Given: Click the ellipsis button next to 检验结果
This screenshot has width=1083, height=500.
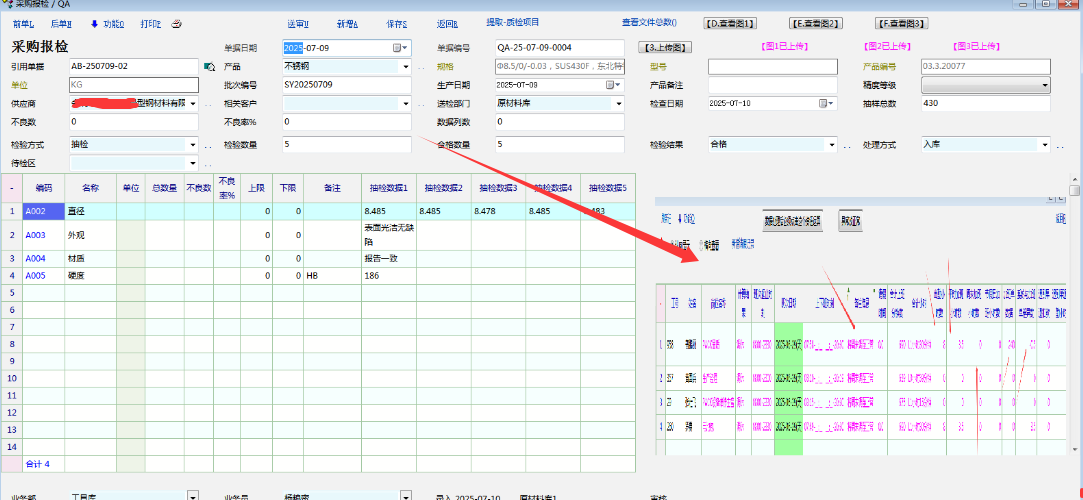Looking at the screenshot, I should 847,145.
